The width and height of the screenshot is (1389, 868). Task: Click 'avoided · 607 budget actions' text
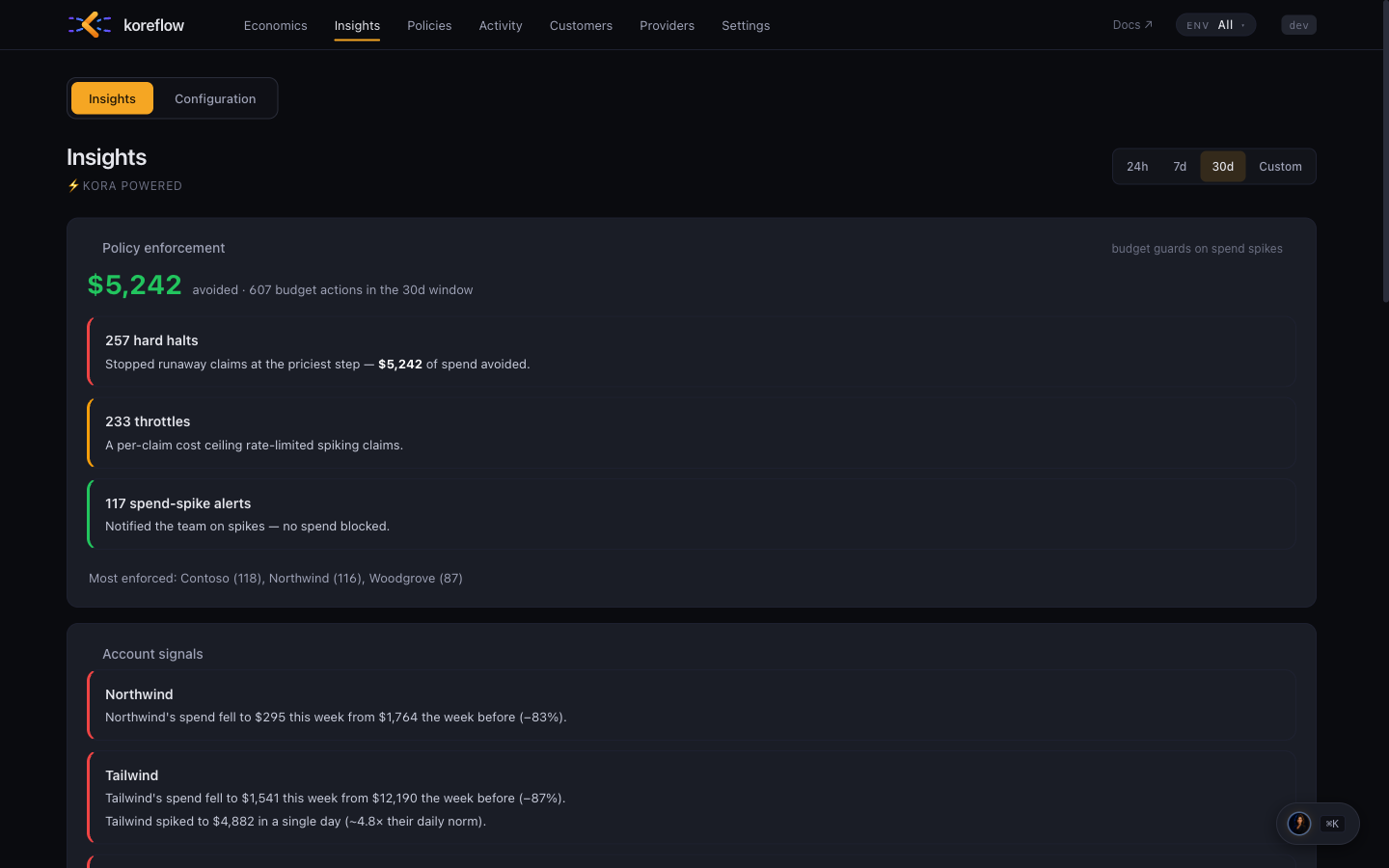[333, 290]
